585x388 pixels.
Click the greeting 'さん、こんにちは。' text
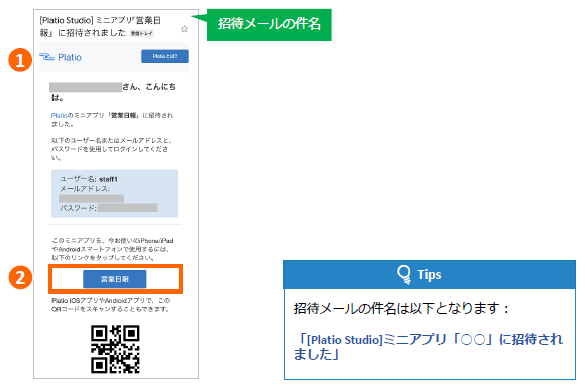[x=113, y=92]
